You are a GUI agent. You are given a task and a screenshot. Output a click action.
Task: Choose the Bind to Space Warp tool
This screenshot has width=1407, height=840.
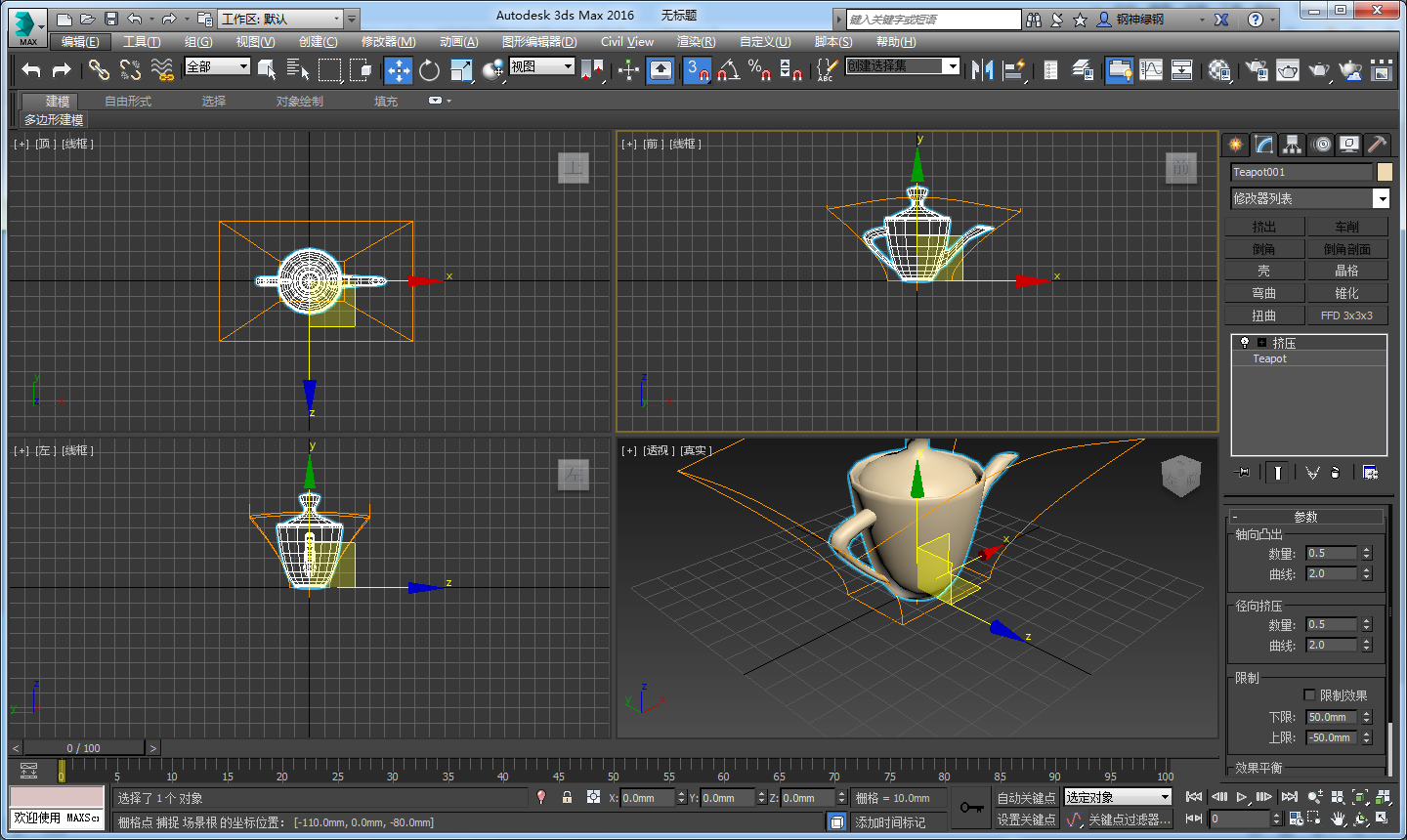pos(162,69)
